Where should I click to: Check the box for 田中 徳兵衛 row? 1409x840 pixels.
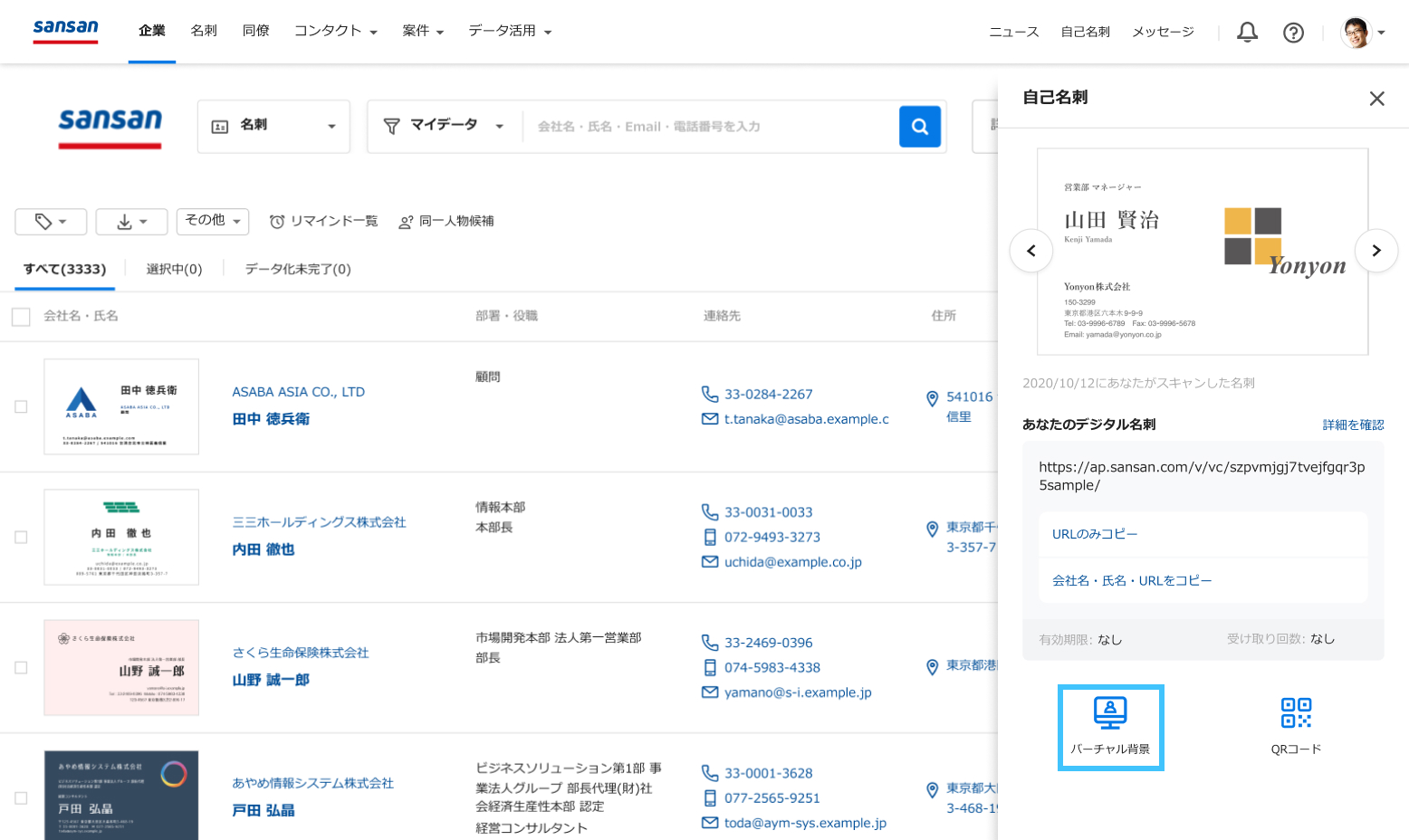click(21, 407)
